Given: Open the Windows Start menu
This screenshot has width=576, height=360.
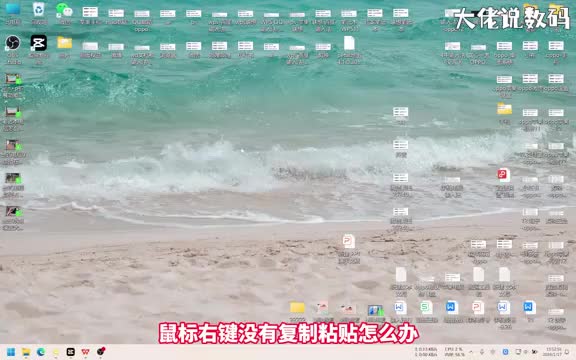Looking at the screenshot, I should (x=11, y=352).
